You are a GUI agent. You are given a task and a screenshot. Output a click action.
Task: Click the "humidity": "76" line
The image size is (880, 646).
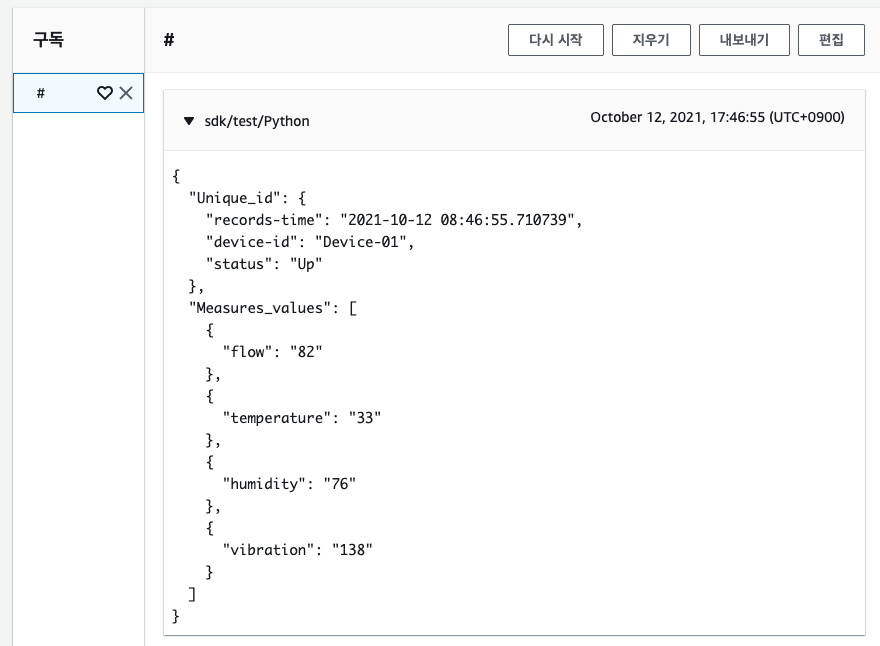coord(289,484)
